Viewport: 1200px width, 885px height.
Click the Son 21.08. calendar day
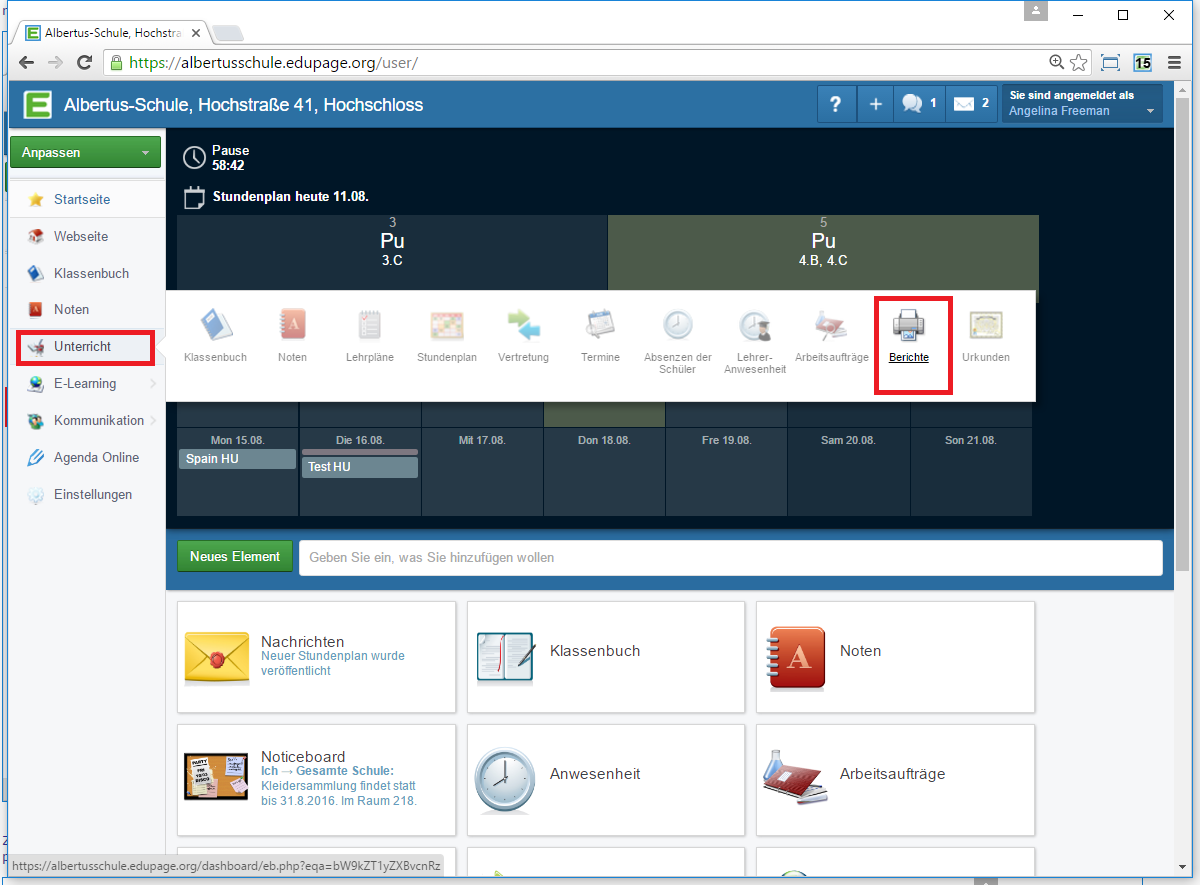click(970, 472)
